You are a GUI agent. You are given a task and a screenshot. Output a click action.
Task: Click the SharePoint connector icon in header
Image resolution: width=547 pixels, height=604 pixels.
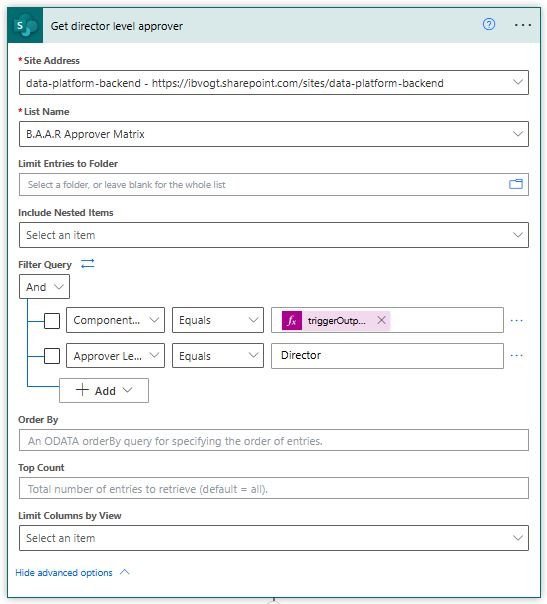coord(25,25)
